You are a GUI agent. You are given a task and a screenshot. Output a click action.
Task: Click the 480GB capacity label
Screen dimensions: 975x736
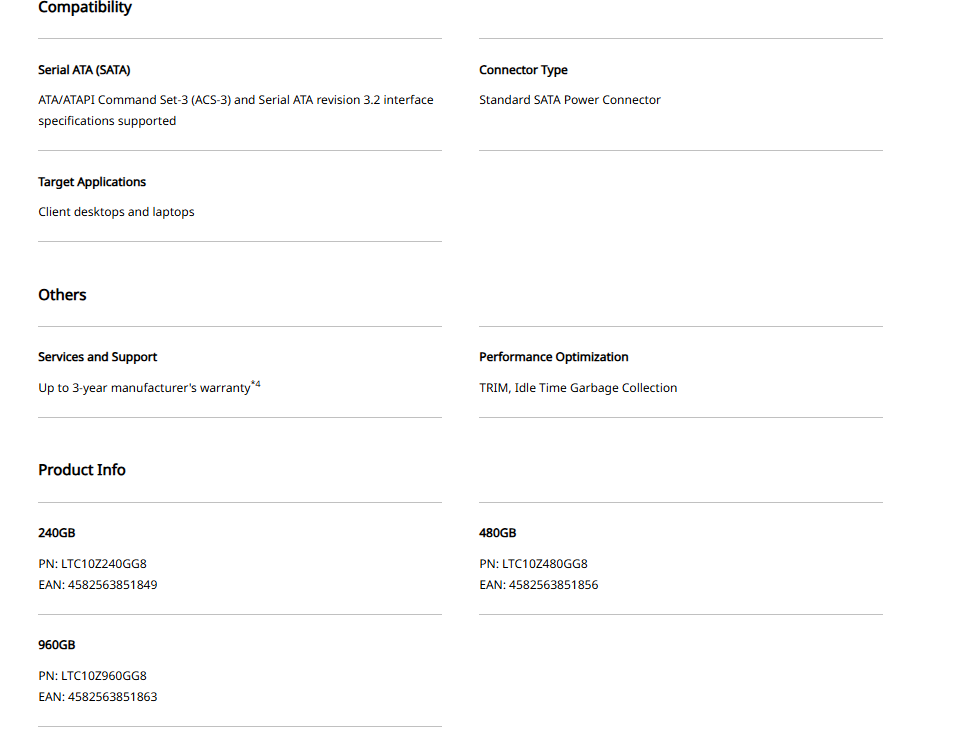coord(498,533)
